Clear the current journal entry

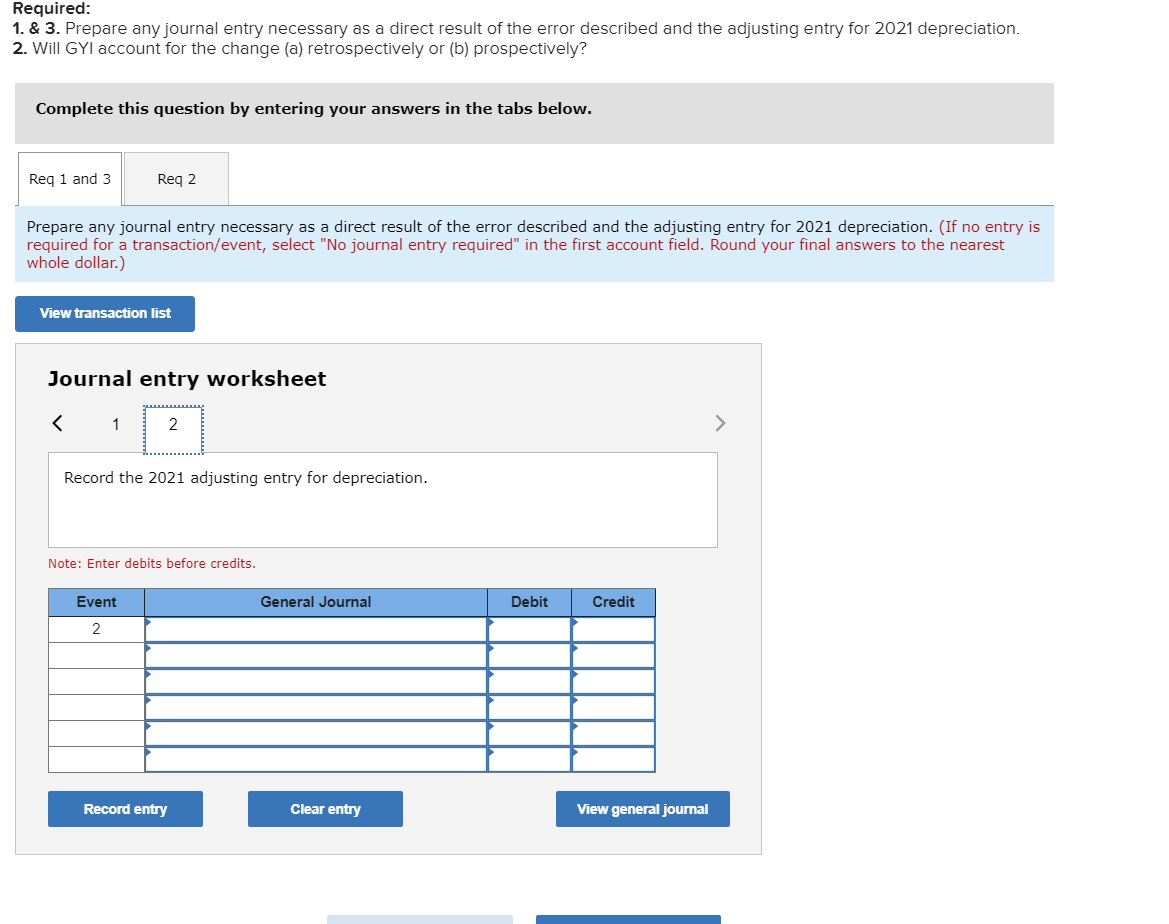pyautogui.click(x=325, y=808)
